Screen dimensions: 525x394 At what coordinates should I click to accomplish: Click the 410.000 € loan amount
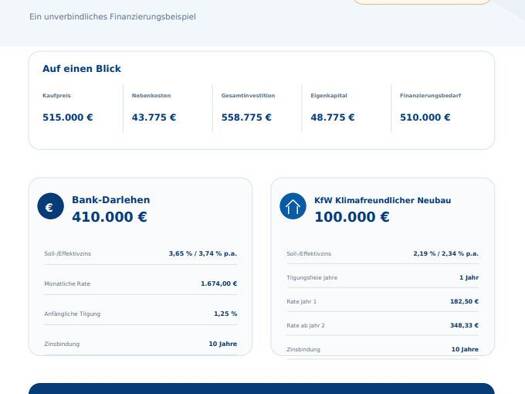tap(109, 217)
